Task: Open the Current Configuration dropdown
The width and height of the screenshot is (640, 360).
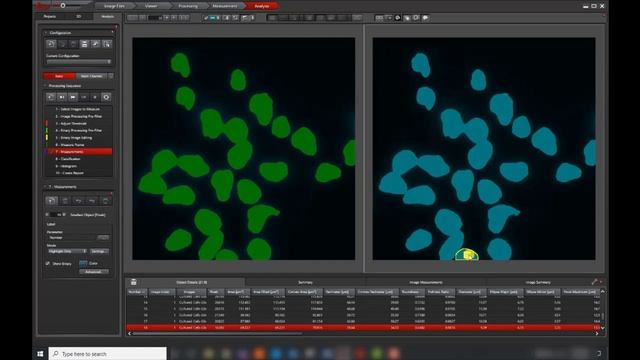Action: (79, 62)
